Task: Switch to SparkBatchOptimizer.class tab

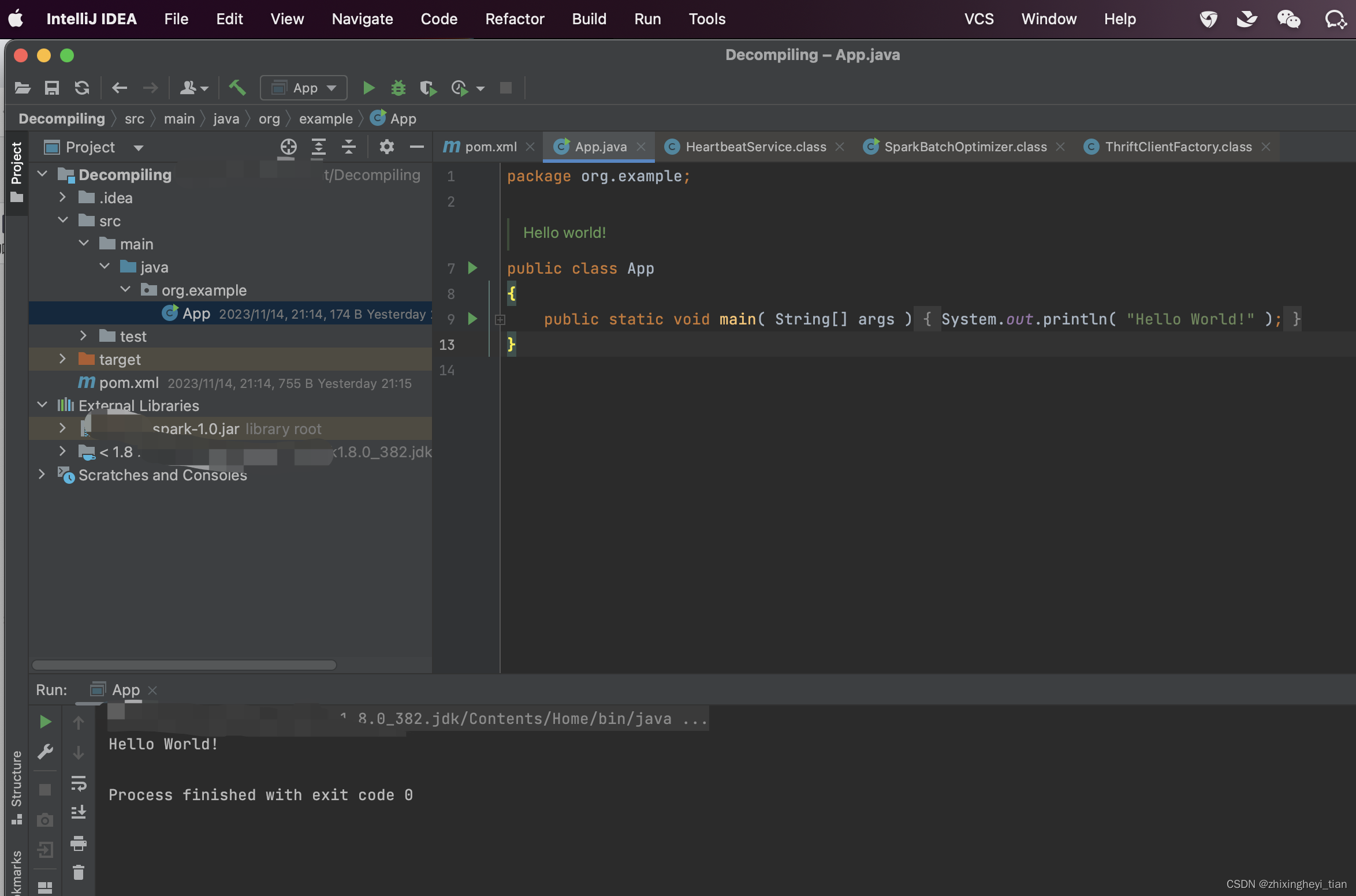Action: coord(966,147)
